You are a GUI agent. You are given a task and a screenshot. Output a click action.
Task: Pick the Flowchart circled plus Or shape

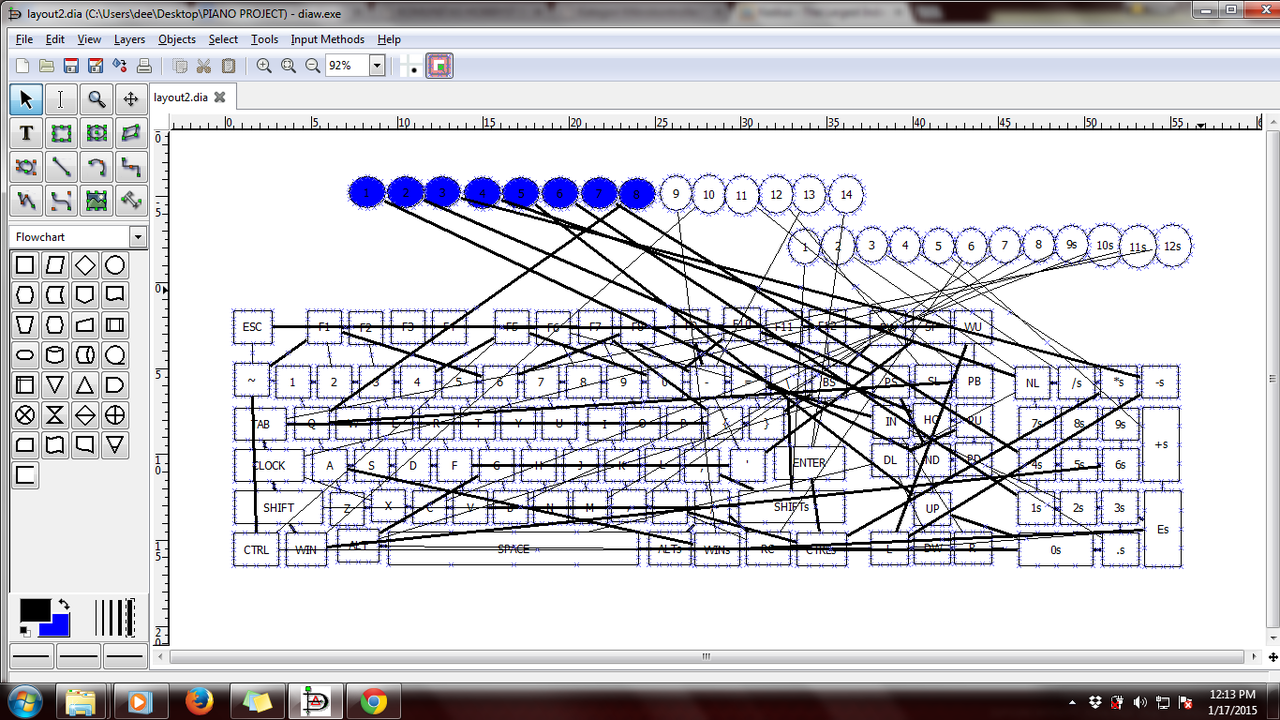tap(116, 415)
